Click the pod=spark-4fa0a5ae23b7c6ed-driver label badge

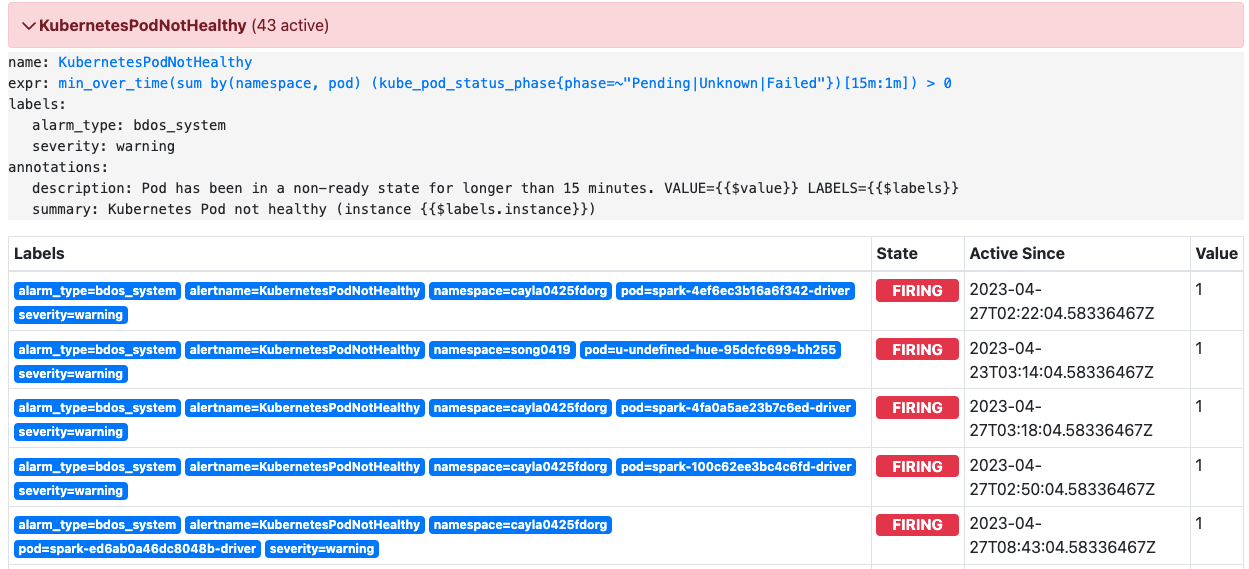(x=736, y=408)
